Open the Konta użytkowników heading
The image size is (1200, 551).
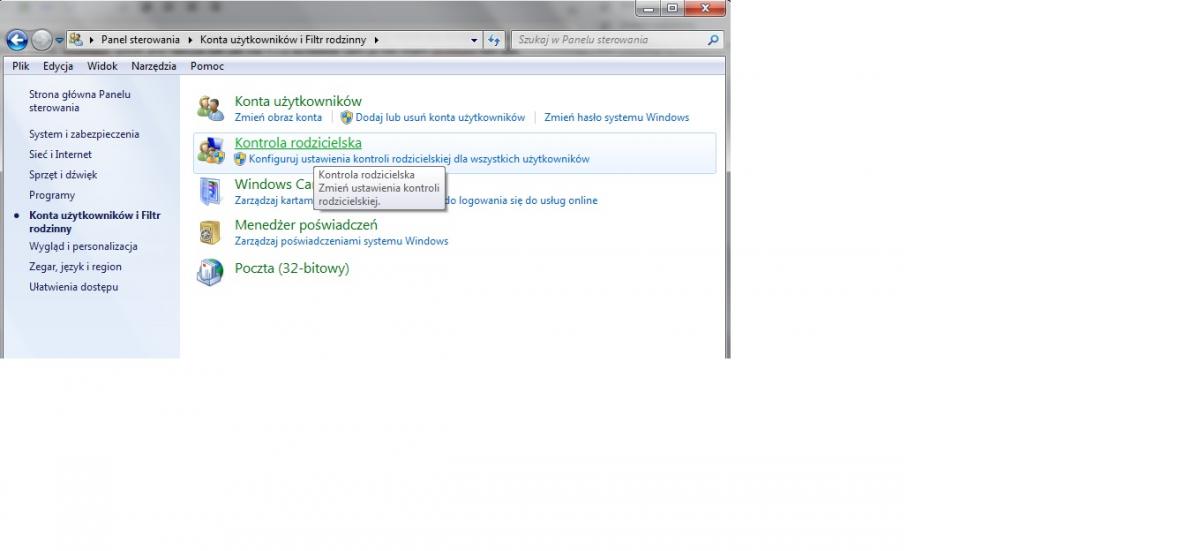click(x=298, y=101)
